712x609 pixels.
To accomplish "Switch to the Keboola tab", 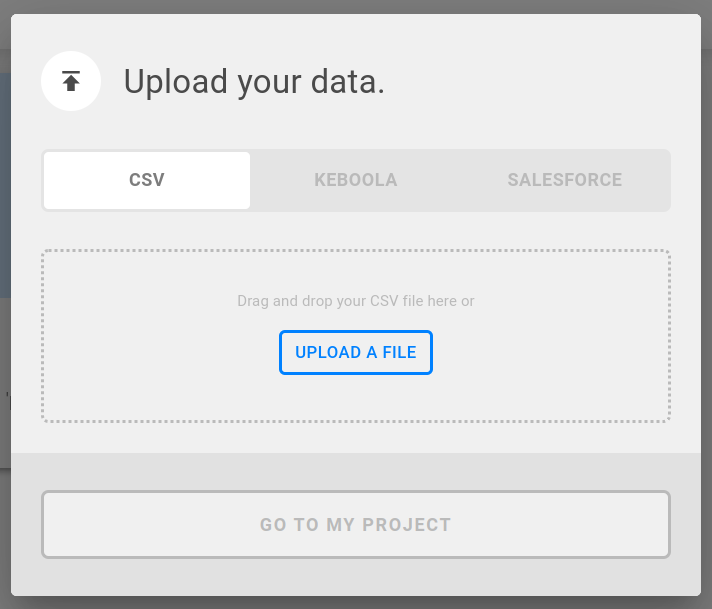I will [356, 181].
